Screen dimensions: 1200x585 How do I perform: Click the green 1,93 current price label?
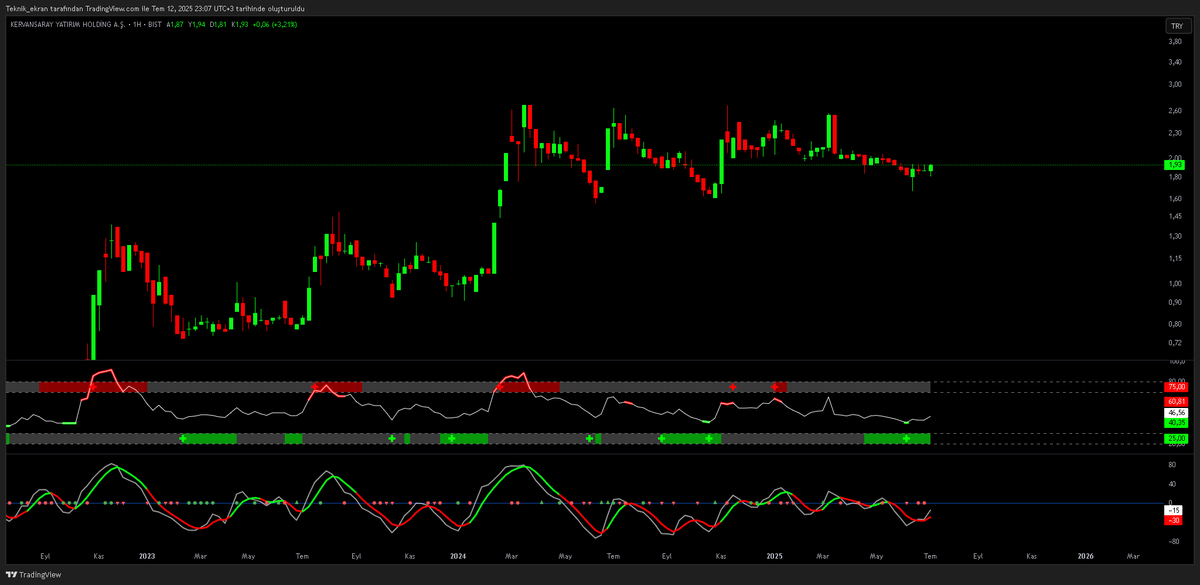(1175, 165)
